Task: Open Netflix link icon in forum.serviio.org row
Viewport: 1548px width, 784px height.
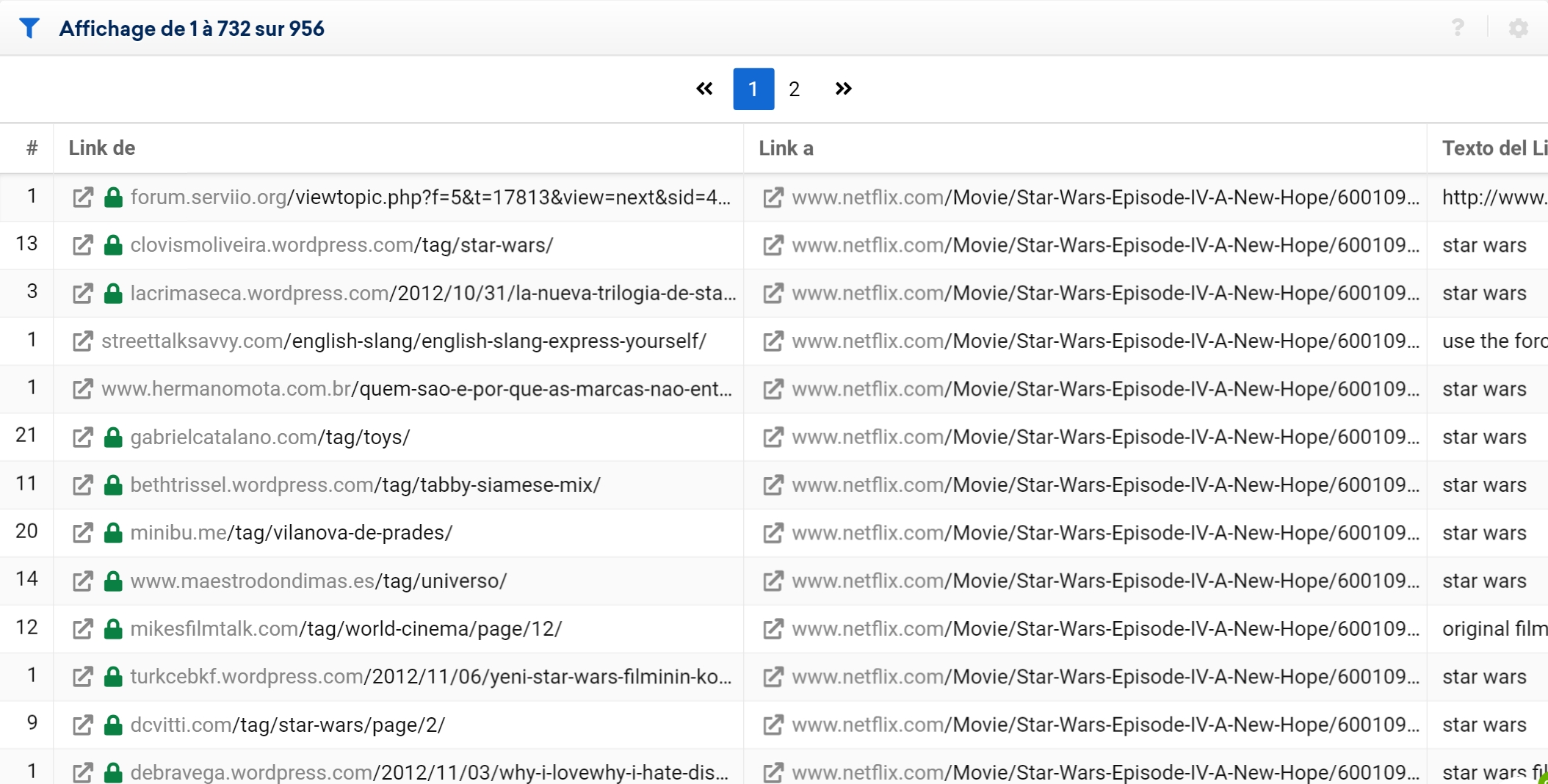Action: 773,197
